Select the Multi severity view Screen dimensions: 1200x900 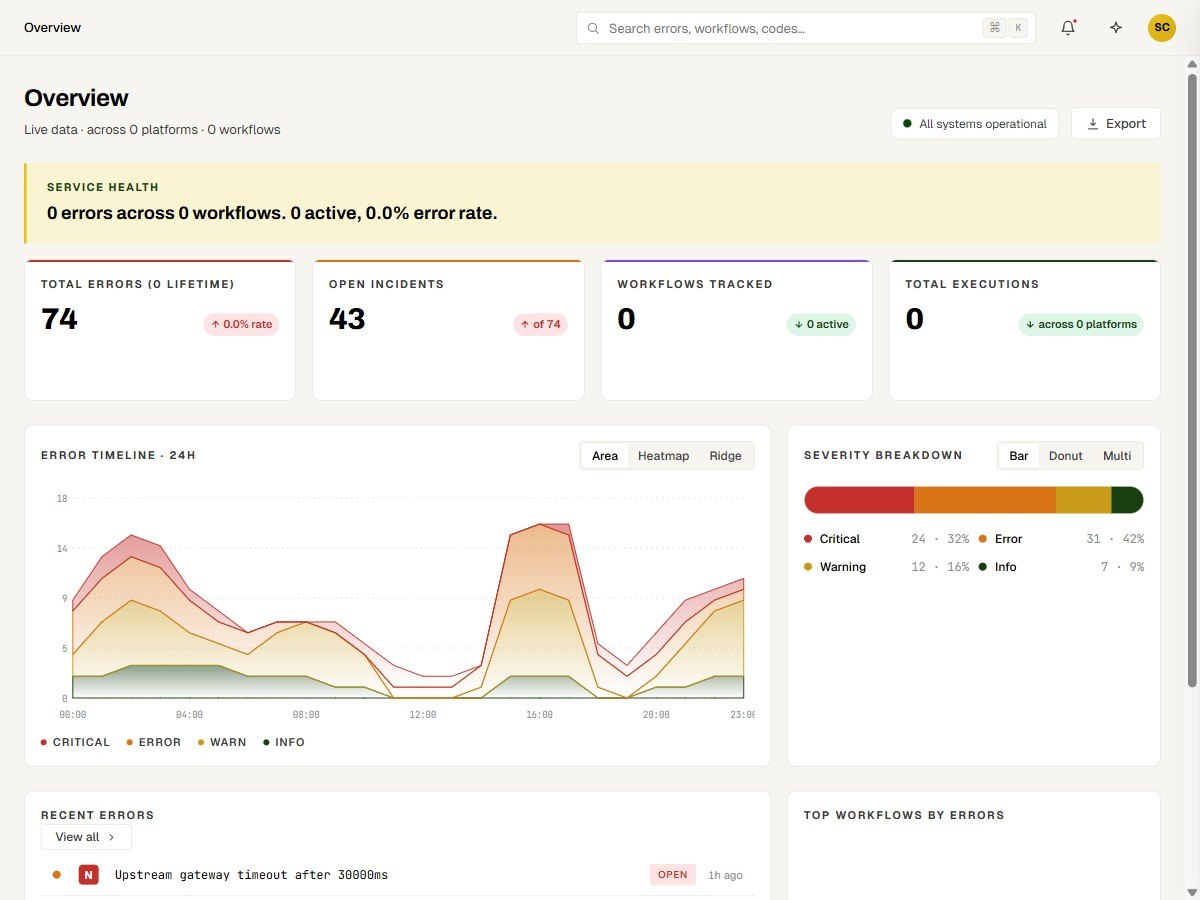point(1117,456)
